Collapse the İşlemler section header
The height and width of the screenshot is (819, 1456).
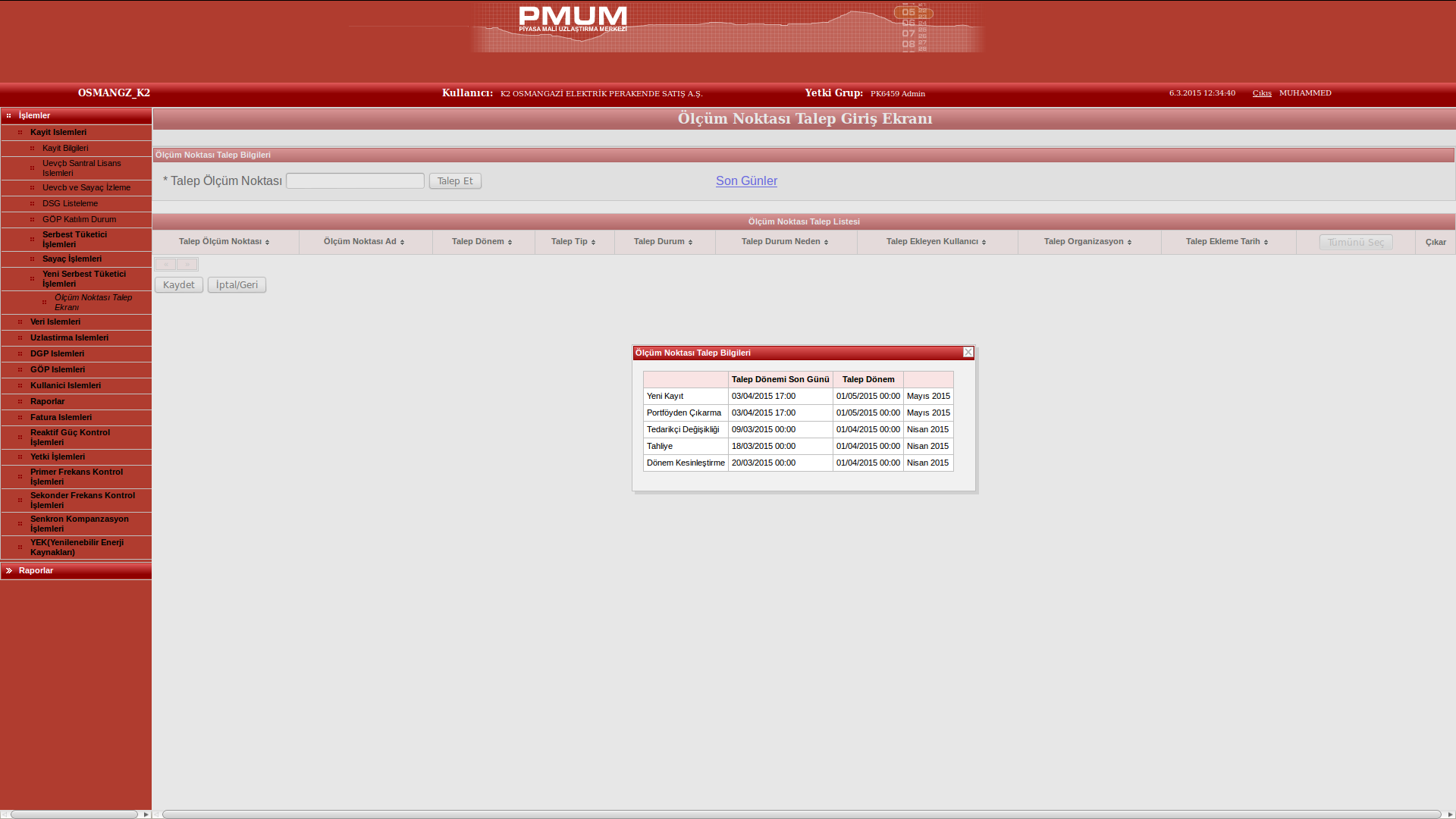76,116
